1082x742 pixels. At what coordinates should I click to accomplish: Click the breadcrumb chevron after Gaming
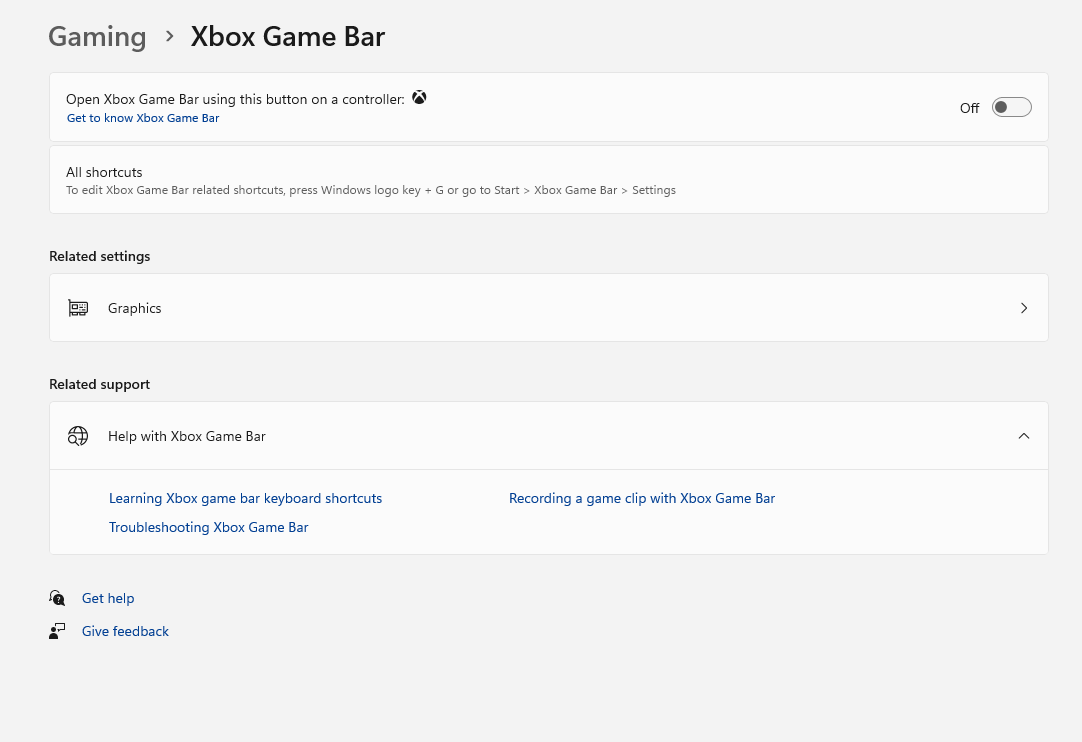tap(170, 36)
